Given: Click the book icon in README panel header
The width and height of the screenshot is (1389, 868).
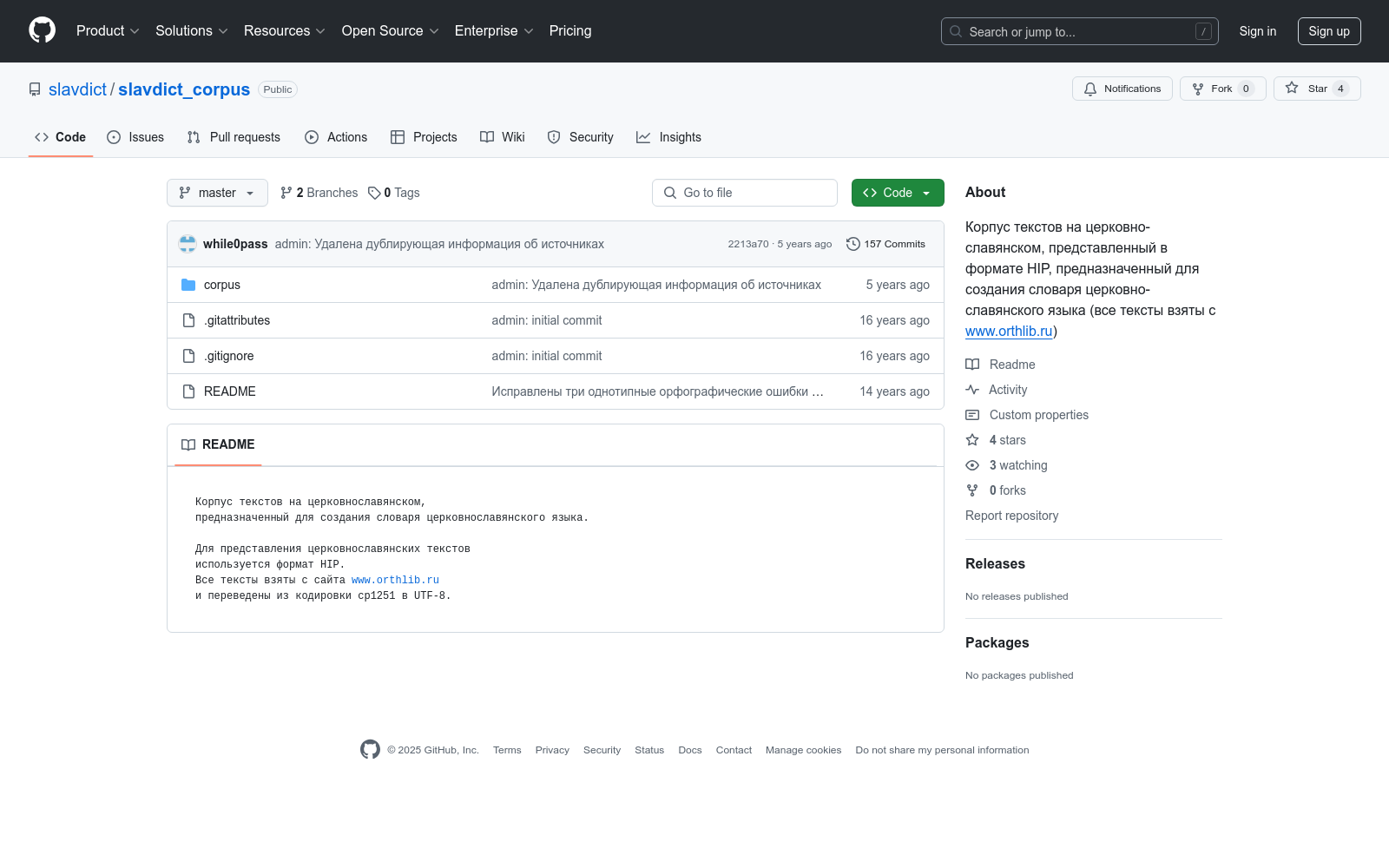Looking at the screenshot, I should coord(188,444).
